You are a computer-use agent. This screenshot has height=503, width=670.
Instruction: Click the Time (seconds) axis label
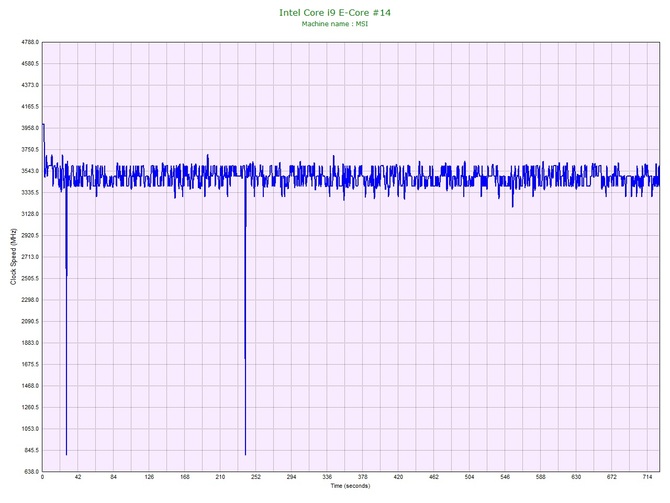[350, 486]
